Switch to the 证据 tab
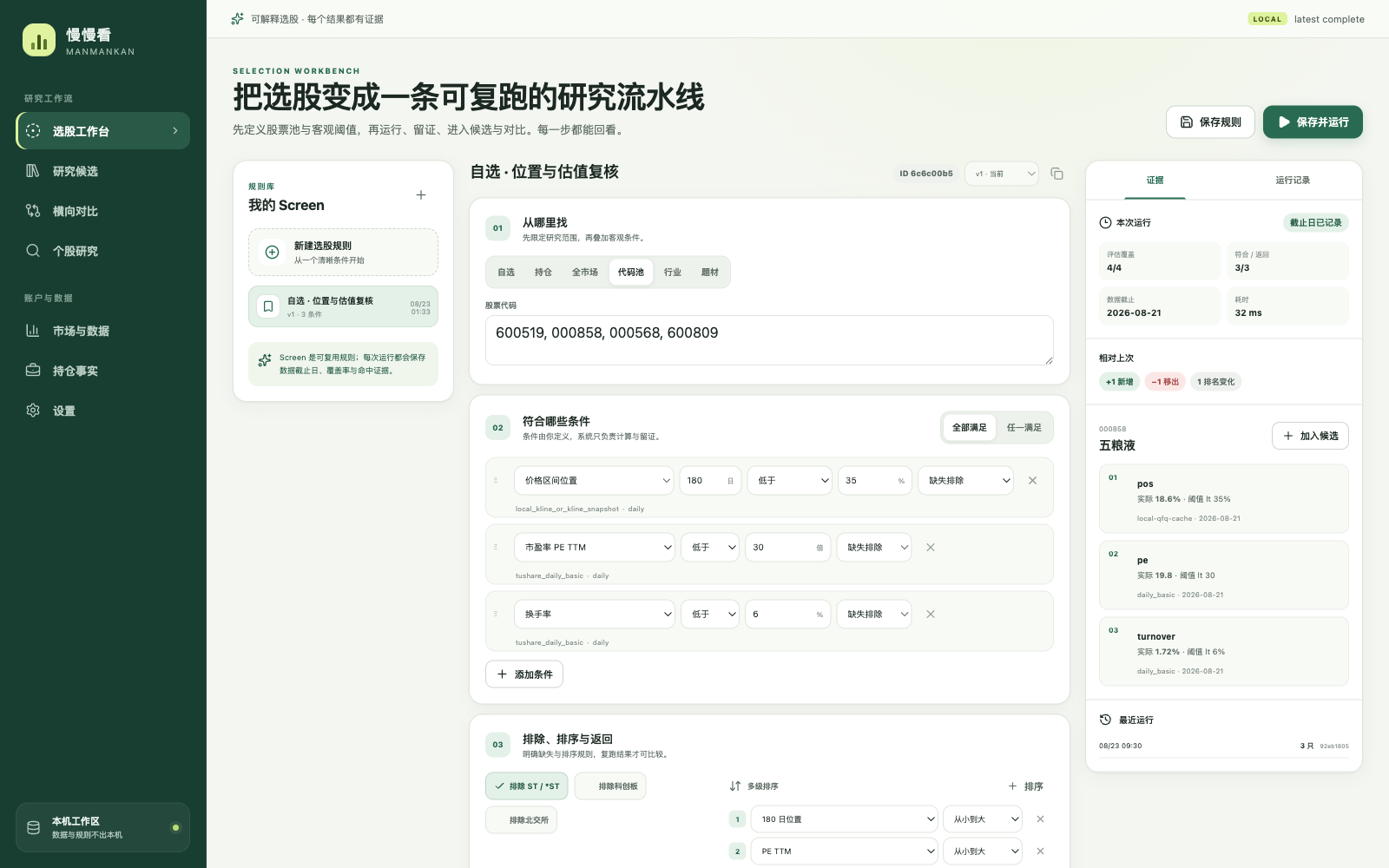The image size is (1389, 868). pos(1155,181)
